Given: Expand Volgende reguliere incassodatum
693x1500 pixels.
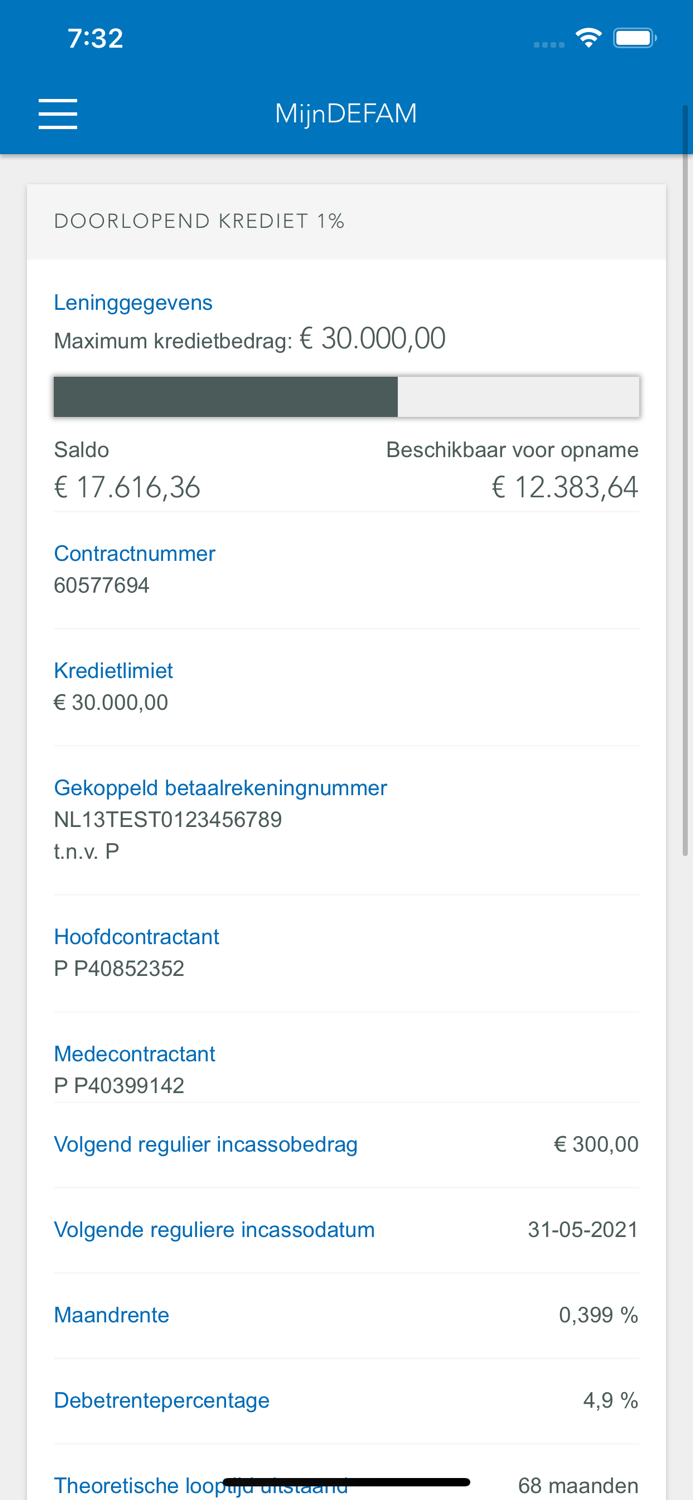Looking at the screenshot, I should point(215,1229).
